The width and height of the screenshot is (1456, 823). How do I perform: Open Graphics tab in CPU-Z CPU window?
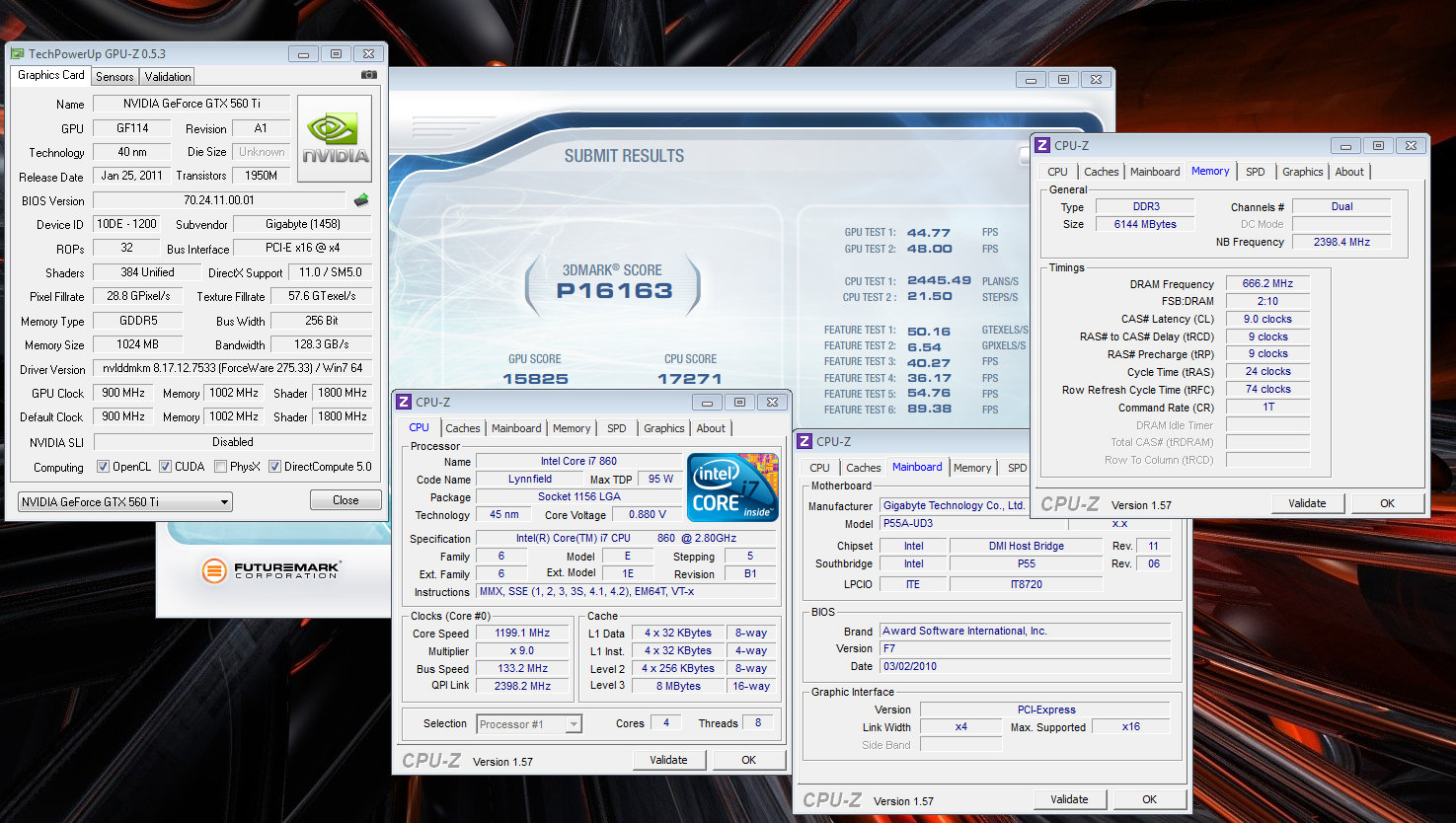click(663, 428)
